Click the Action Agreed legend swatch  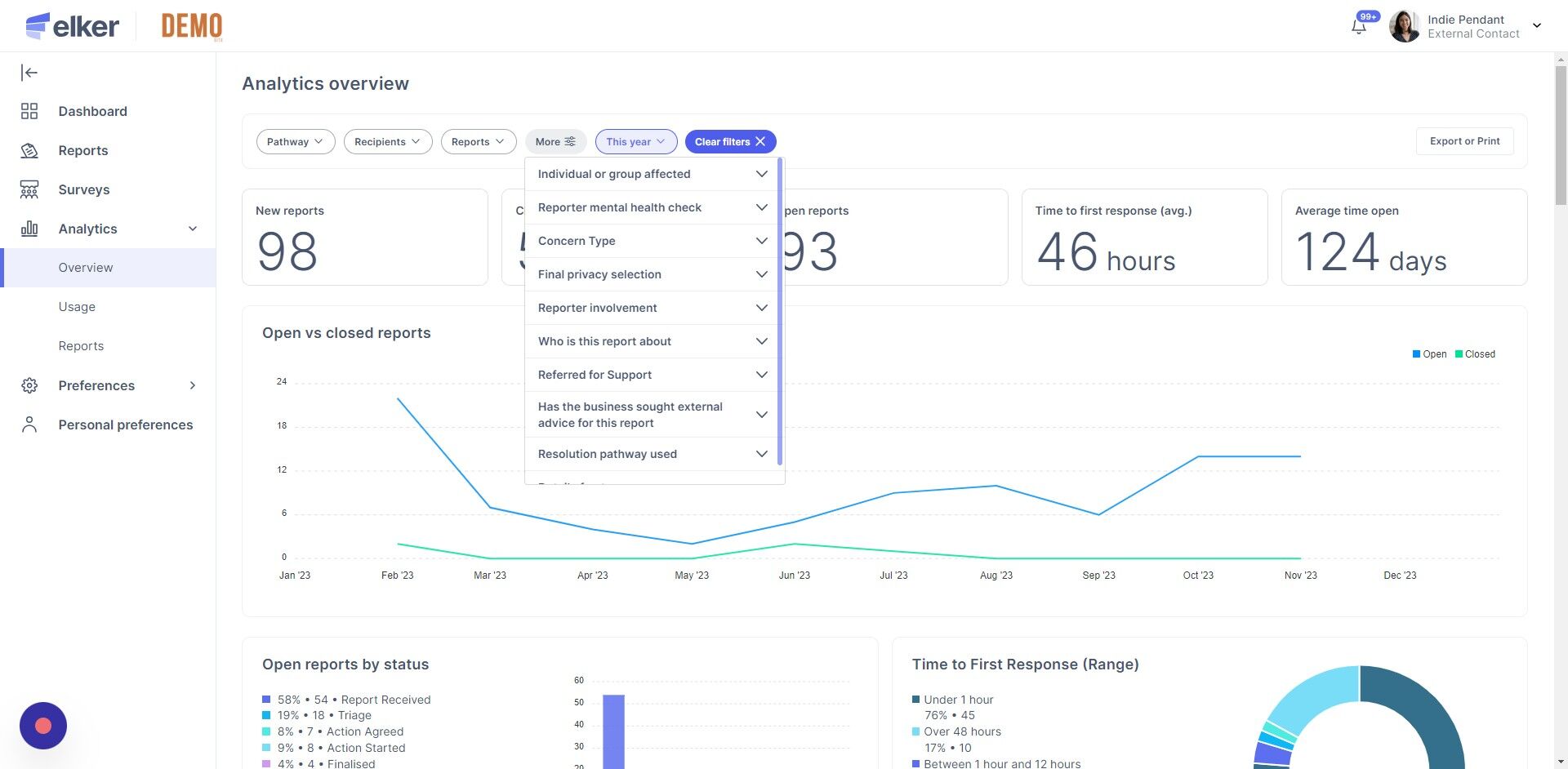point(266,731)
